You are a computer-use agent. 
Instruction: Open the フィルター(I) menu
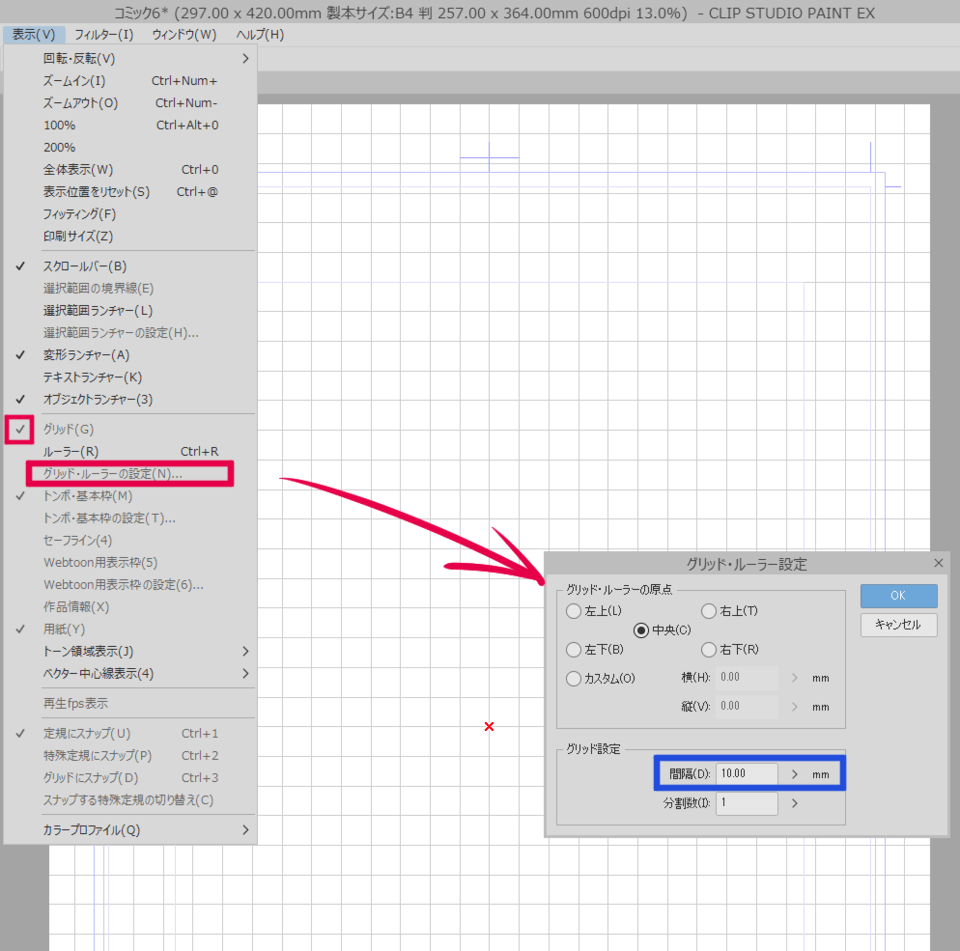tap(103, 35)
